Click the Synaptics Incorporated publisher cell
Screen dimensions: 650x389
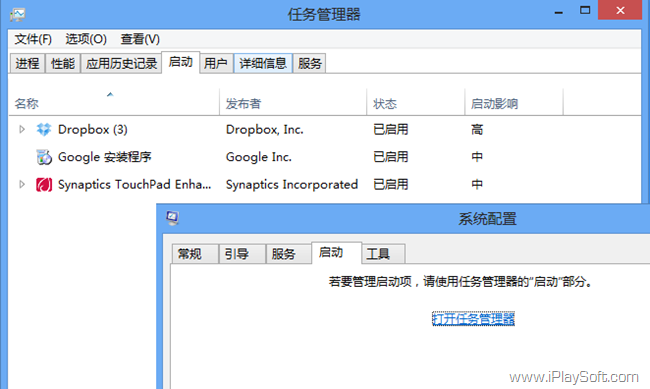(x=291, y=185)
